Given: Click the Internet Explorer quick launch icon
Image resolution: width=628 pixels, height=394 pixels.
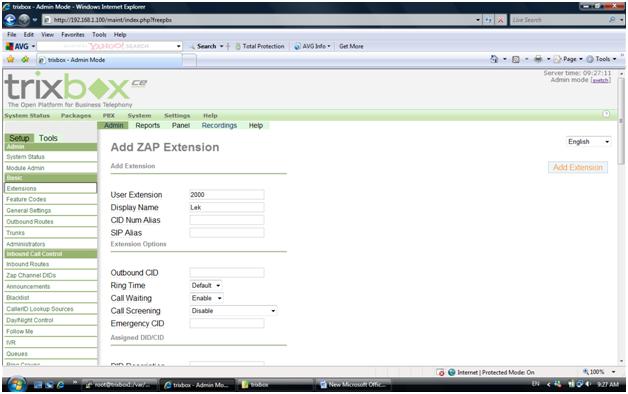Looking at the screenshot, I should pos(60,385).
